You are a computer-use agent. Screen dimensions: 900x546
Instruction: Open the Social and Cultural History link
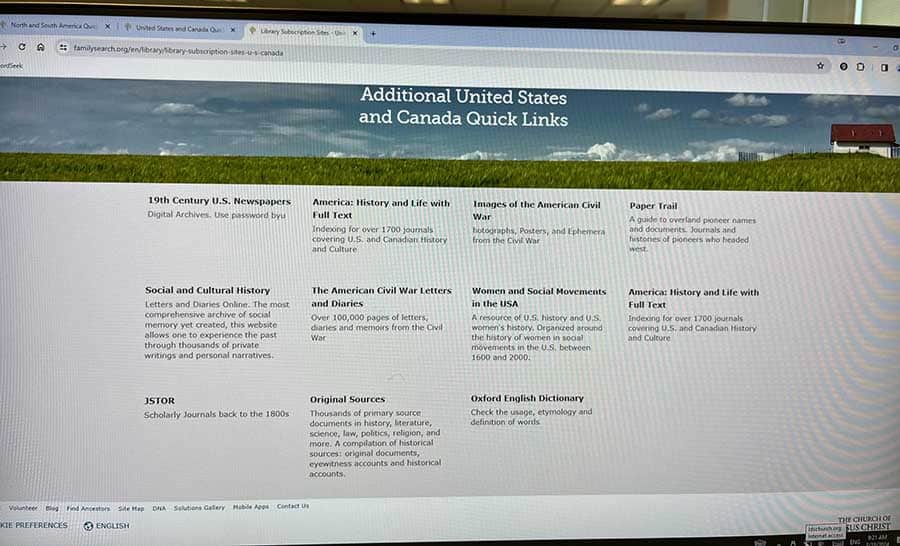point(207,291)
